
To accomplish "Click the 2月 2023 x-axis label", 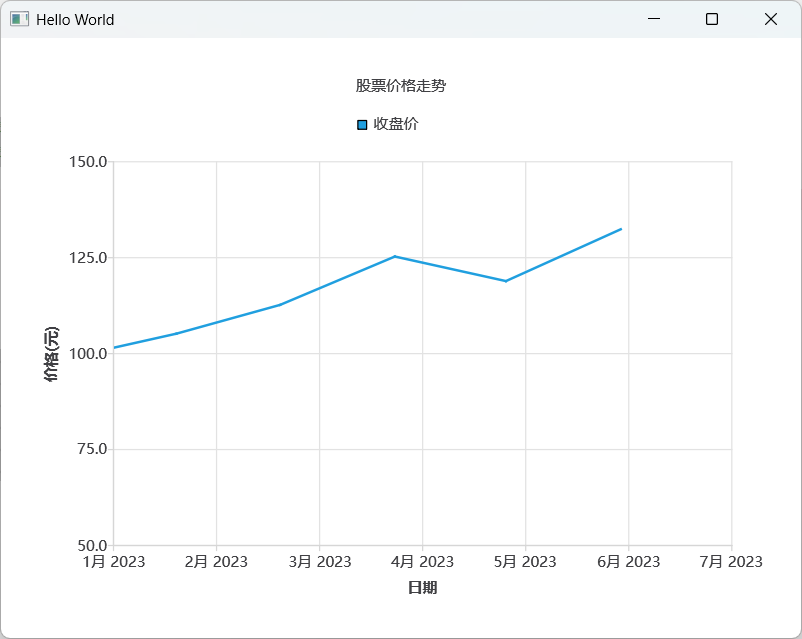I will click(x=216, y=562).
